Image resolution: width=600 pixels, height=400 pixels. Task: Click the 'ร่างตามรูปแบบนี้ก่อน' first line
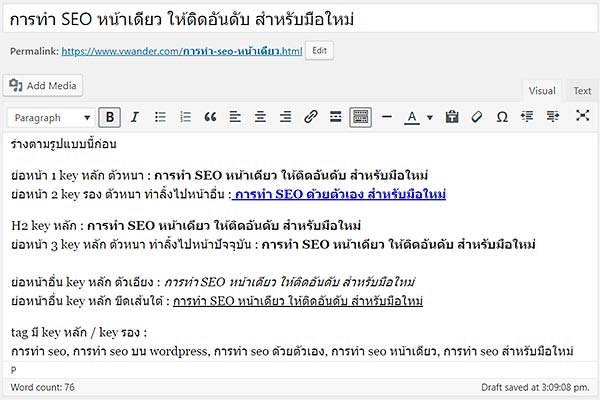64,144
